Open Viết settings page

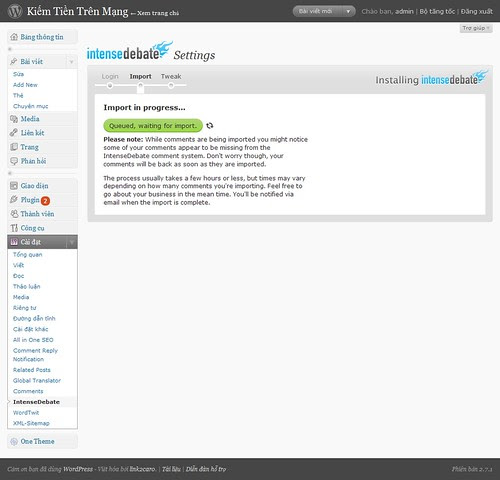18,265
